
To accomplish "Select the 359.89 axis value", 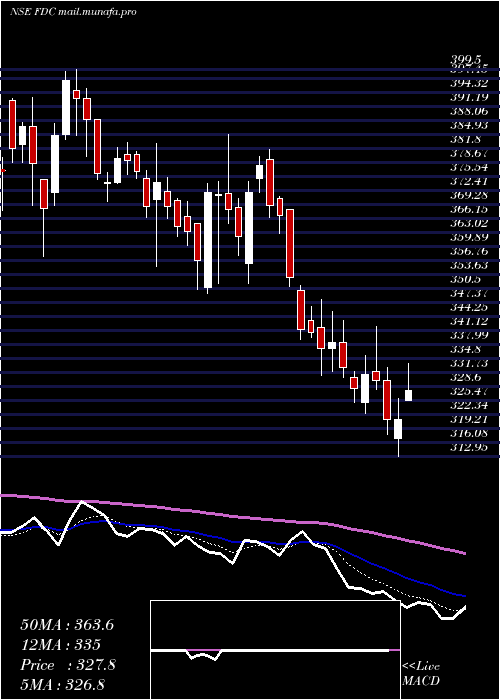I will coord(469,237).
